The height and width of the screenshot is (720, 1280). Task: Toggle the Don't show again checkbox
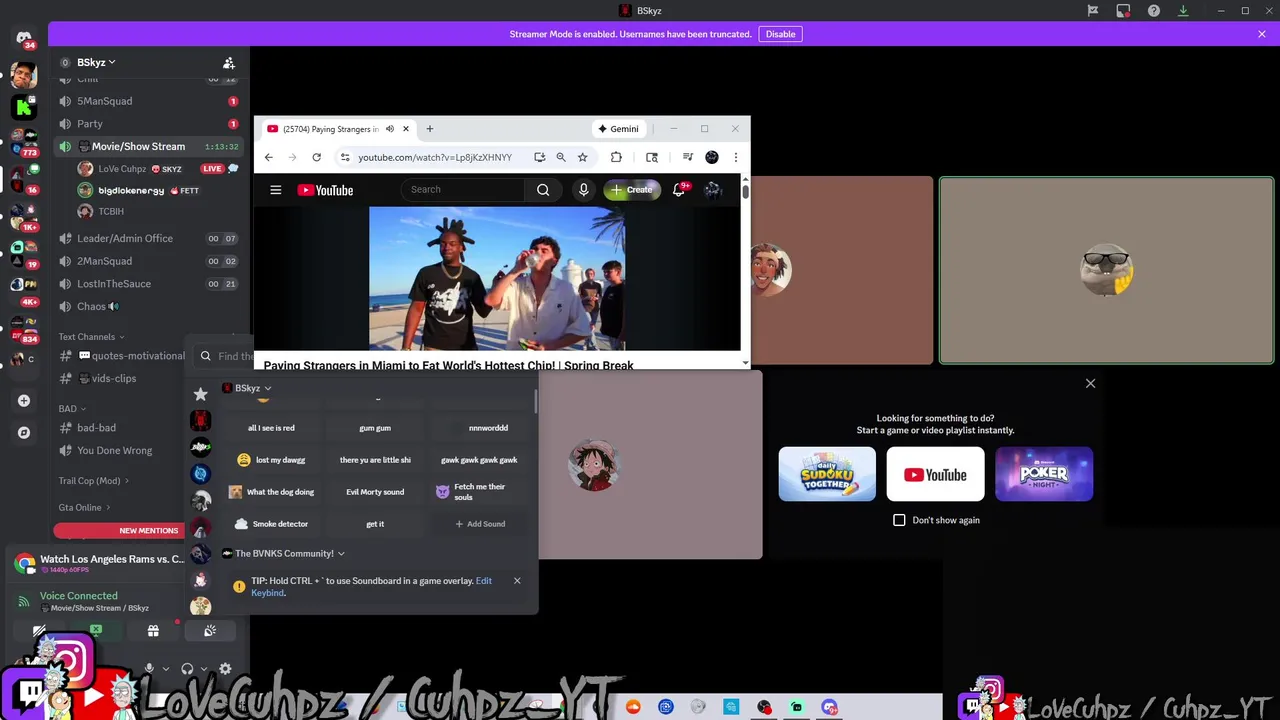click(x=899, y=520)
